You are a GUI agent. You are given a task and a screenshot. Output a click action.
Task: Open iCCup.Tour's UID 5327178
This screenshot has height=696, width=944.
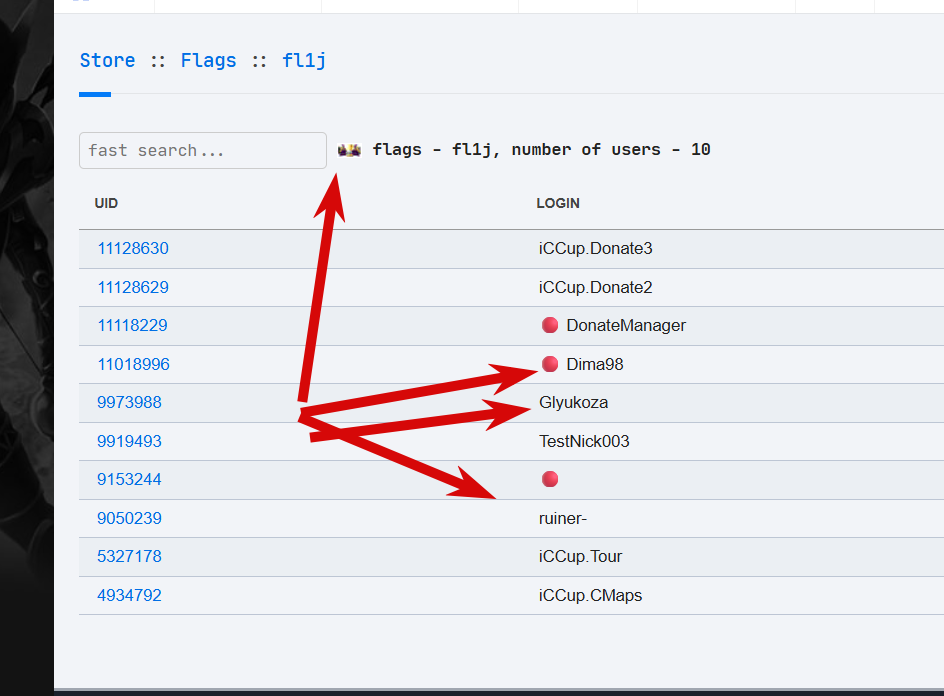tap(129, 556)
